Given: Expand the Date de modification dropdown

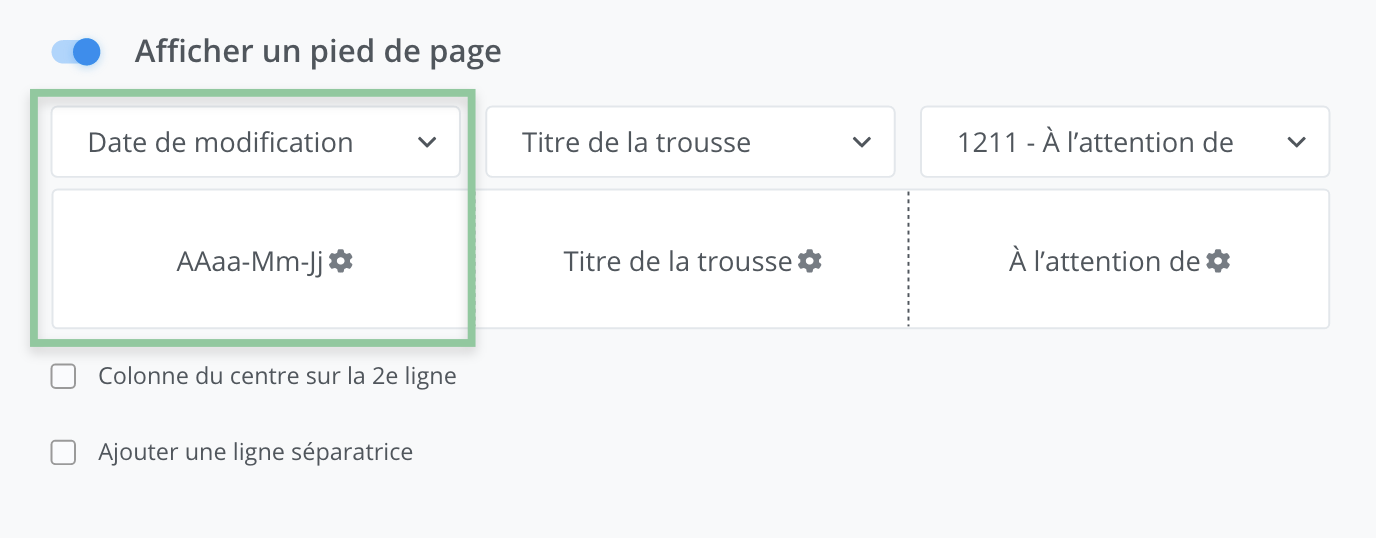Looking at the screenshot, I should 220,143.
